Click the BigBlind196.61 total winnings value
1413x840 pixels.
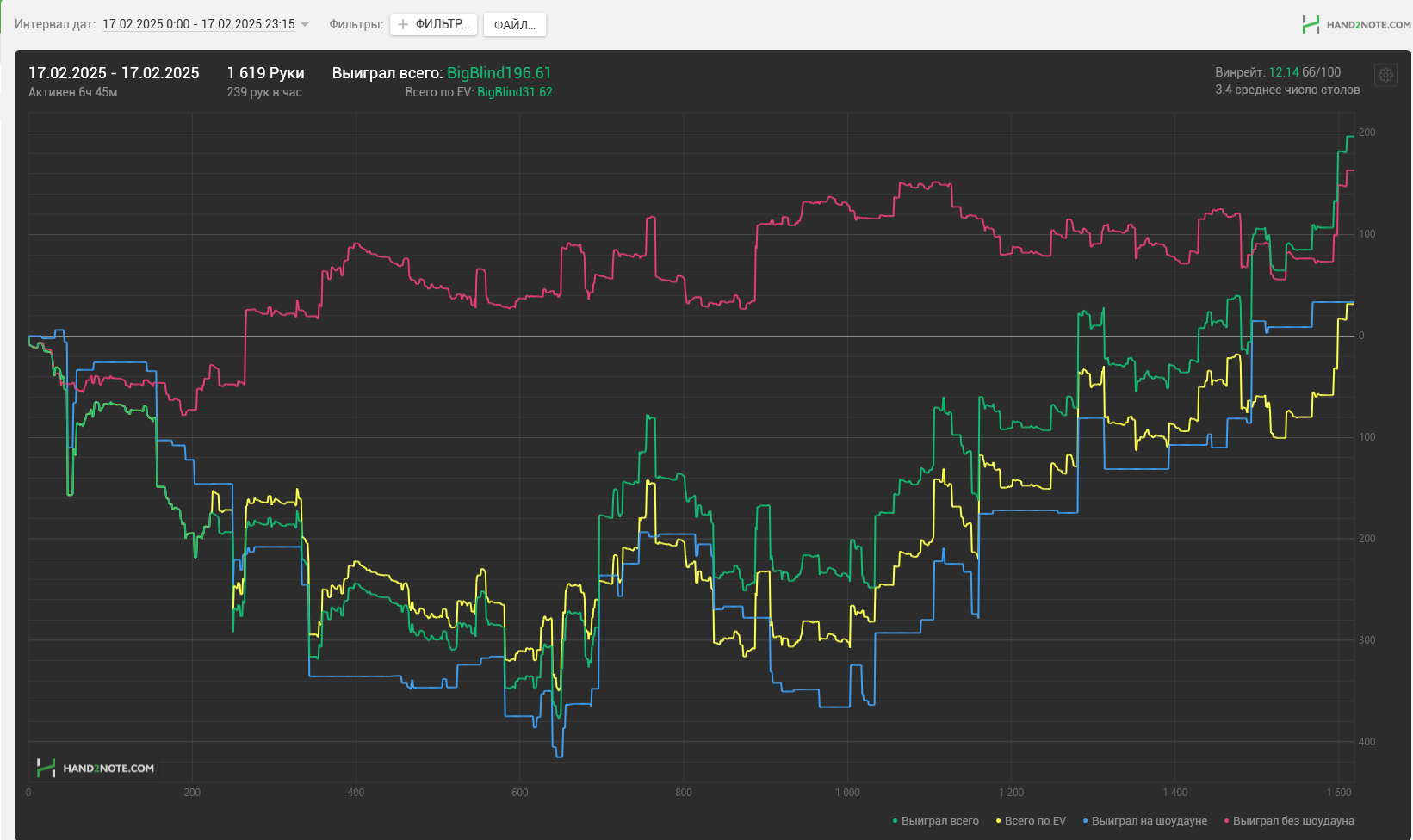click(x=499, y=73)
